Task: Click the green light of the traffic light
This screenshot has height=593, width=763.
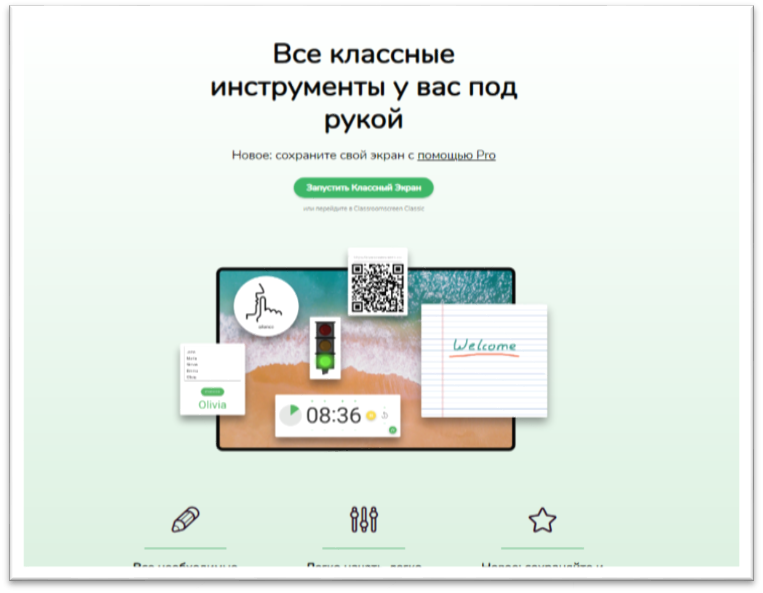Action: pos(324,362)
